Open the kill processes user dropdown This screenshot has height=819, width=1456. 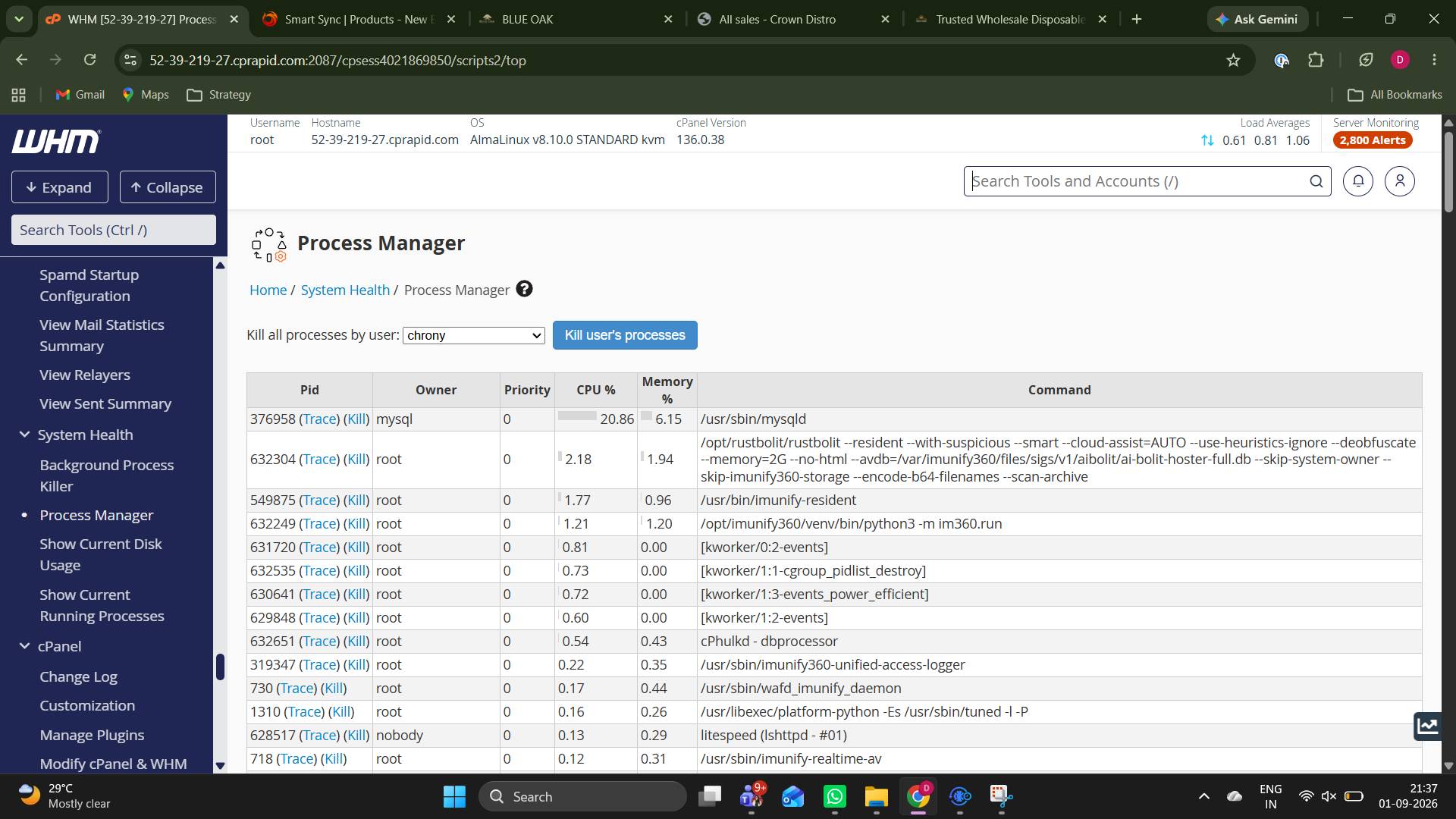coord(474,335)
